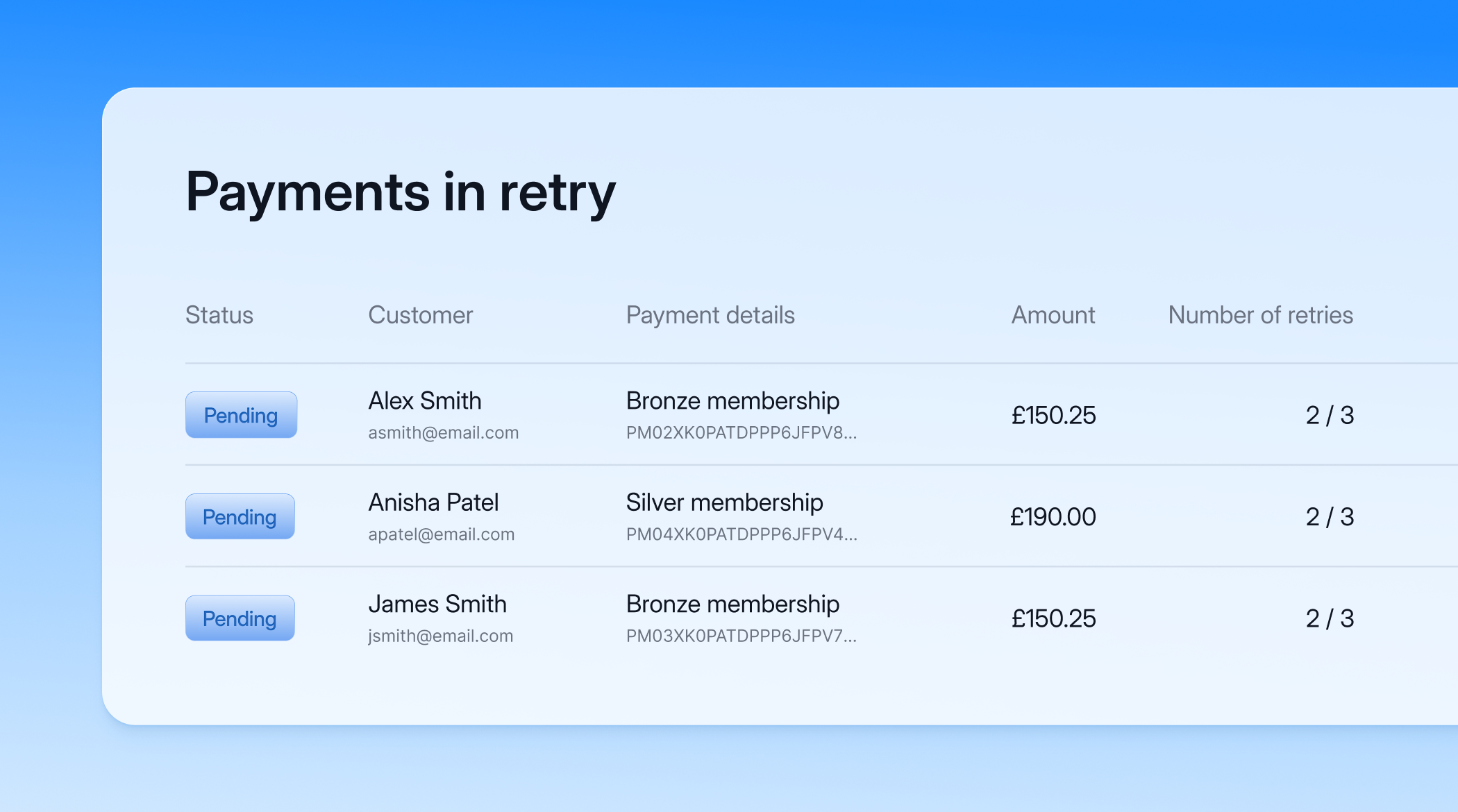Screen dimensions: 1458x812
Task: Sort by the Customer column header
Action: [421, 315]
